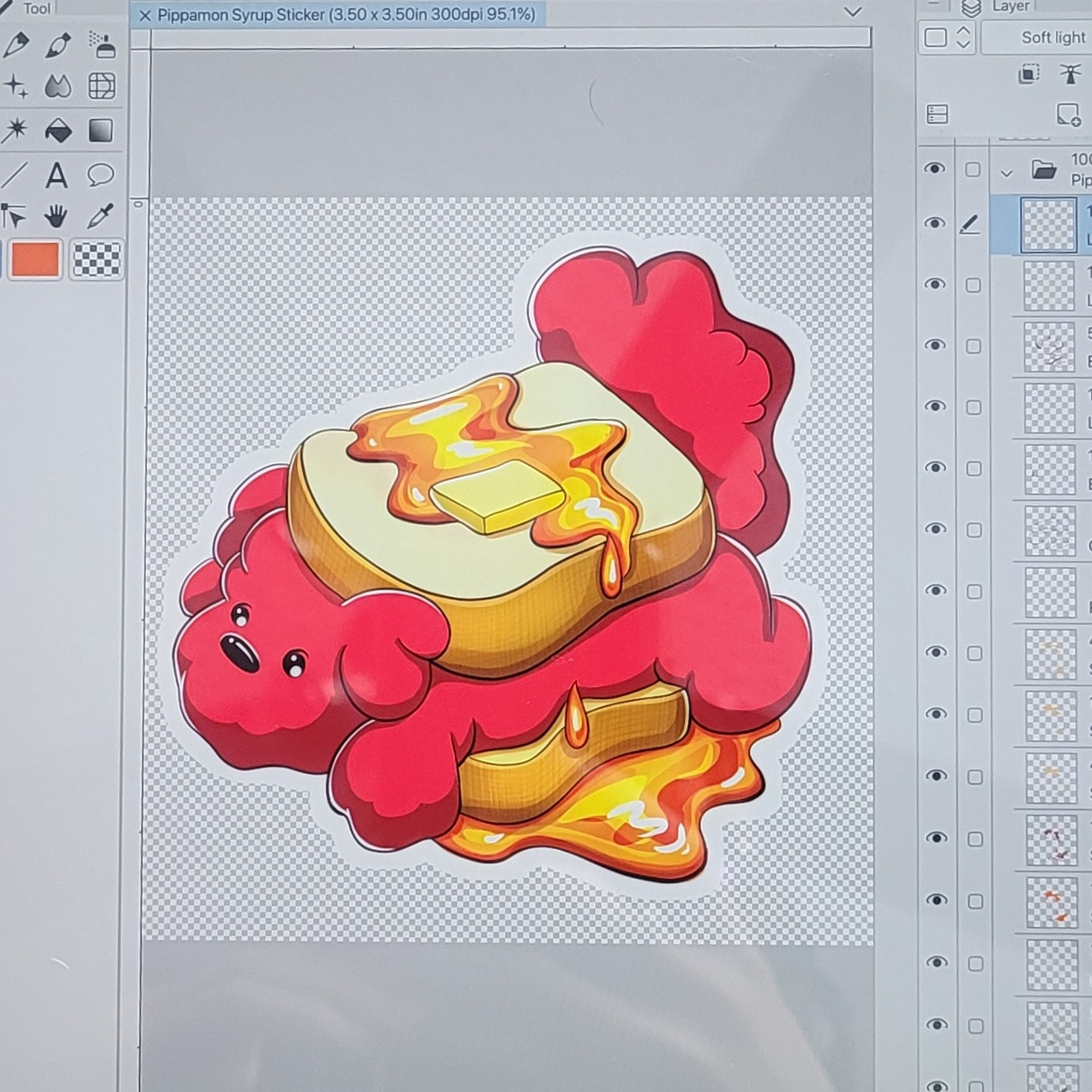Hide the Pip folder via its eye icon
1092x1092 pixels.
[934, 169]
